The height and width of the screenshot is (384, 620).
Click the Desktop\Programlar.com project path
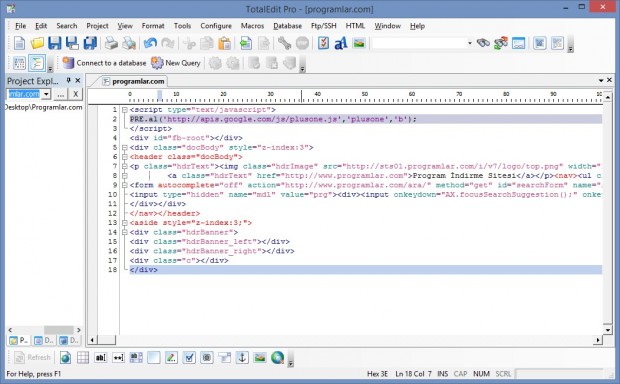point(44,107)
